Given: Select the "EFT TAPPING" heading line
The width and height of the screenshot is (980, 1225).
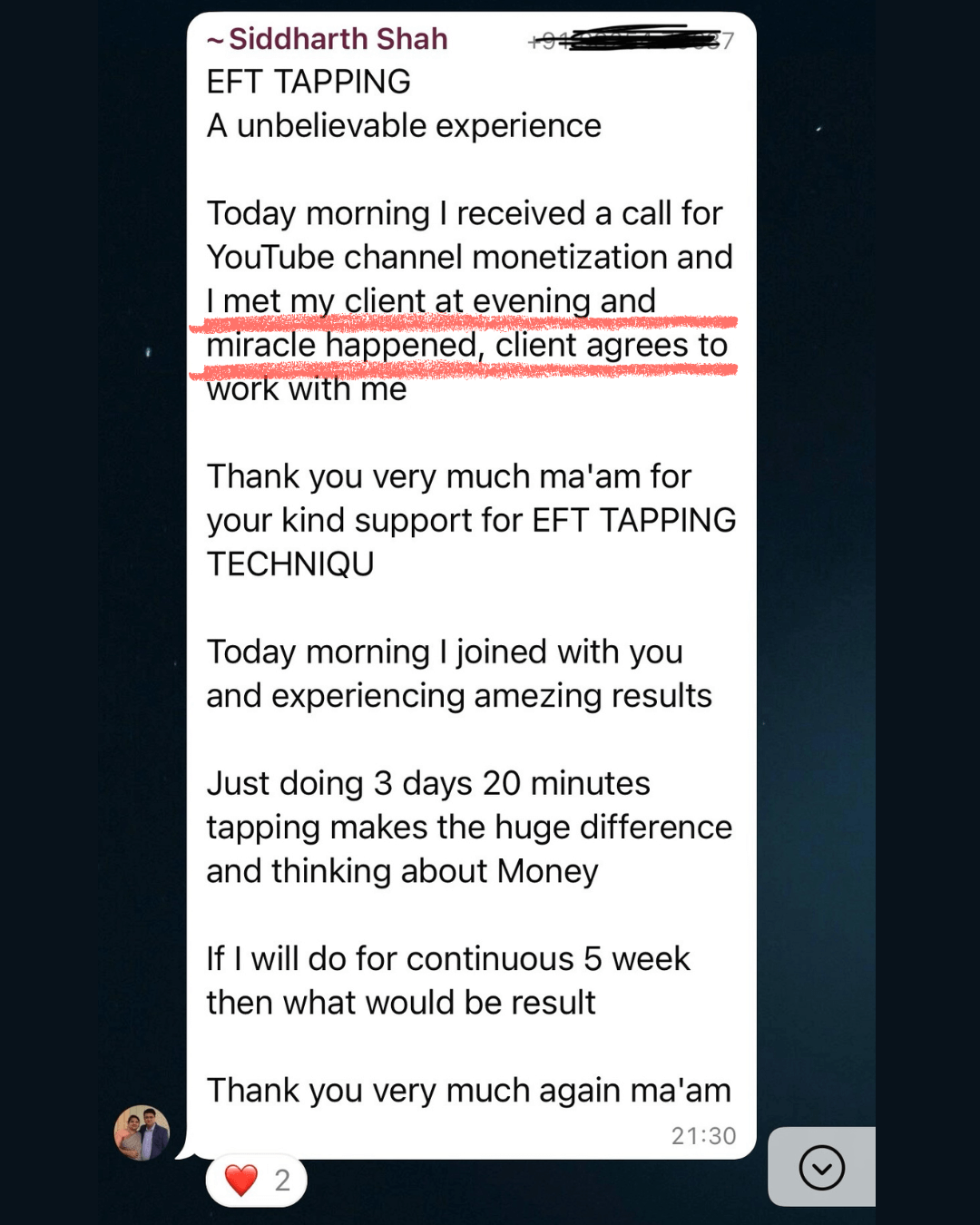Looking at the screenshot, I should 309,82.
